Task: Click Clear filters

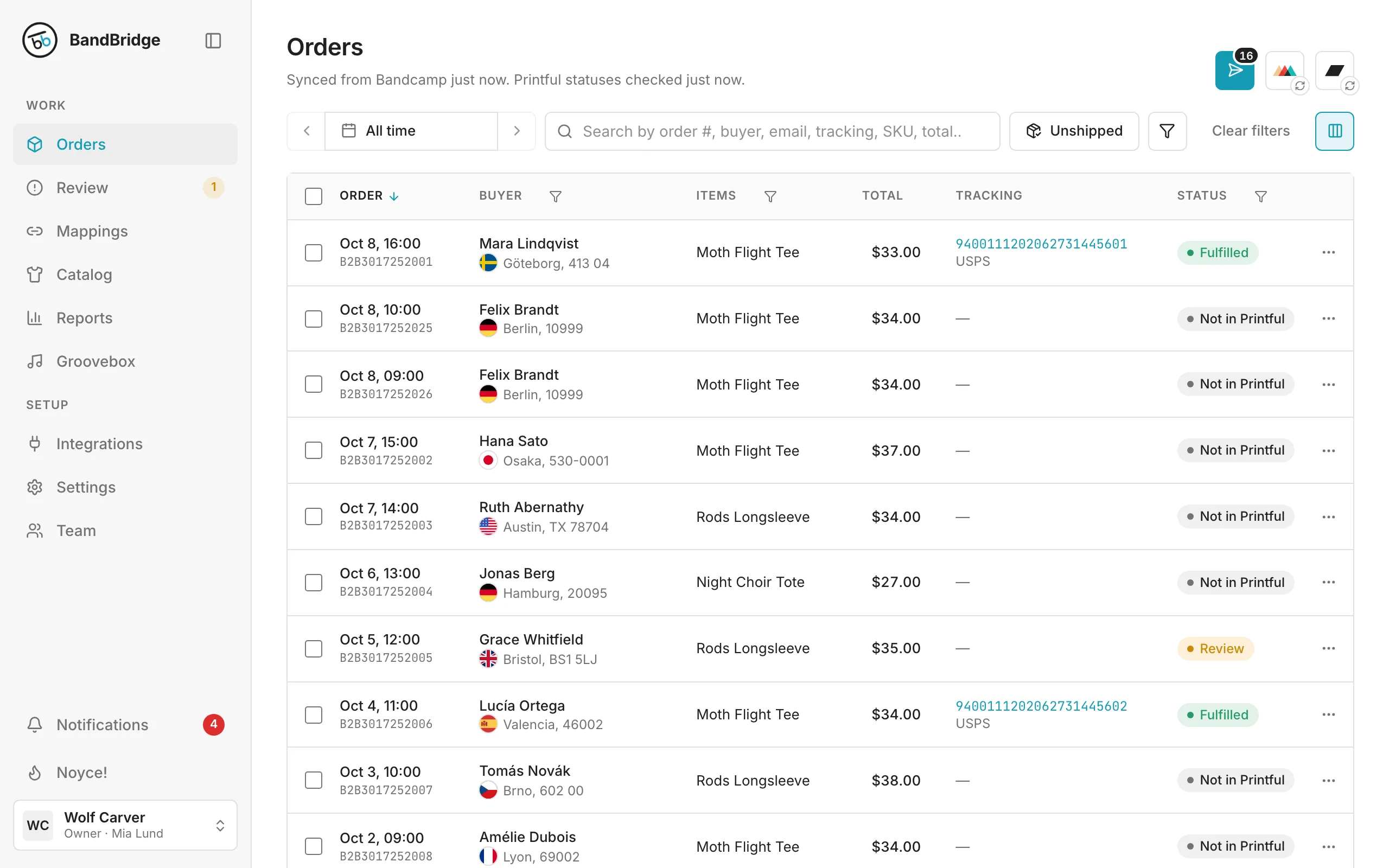Action: pyautogui.click(x=1251, y=131)
